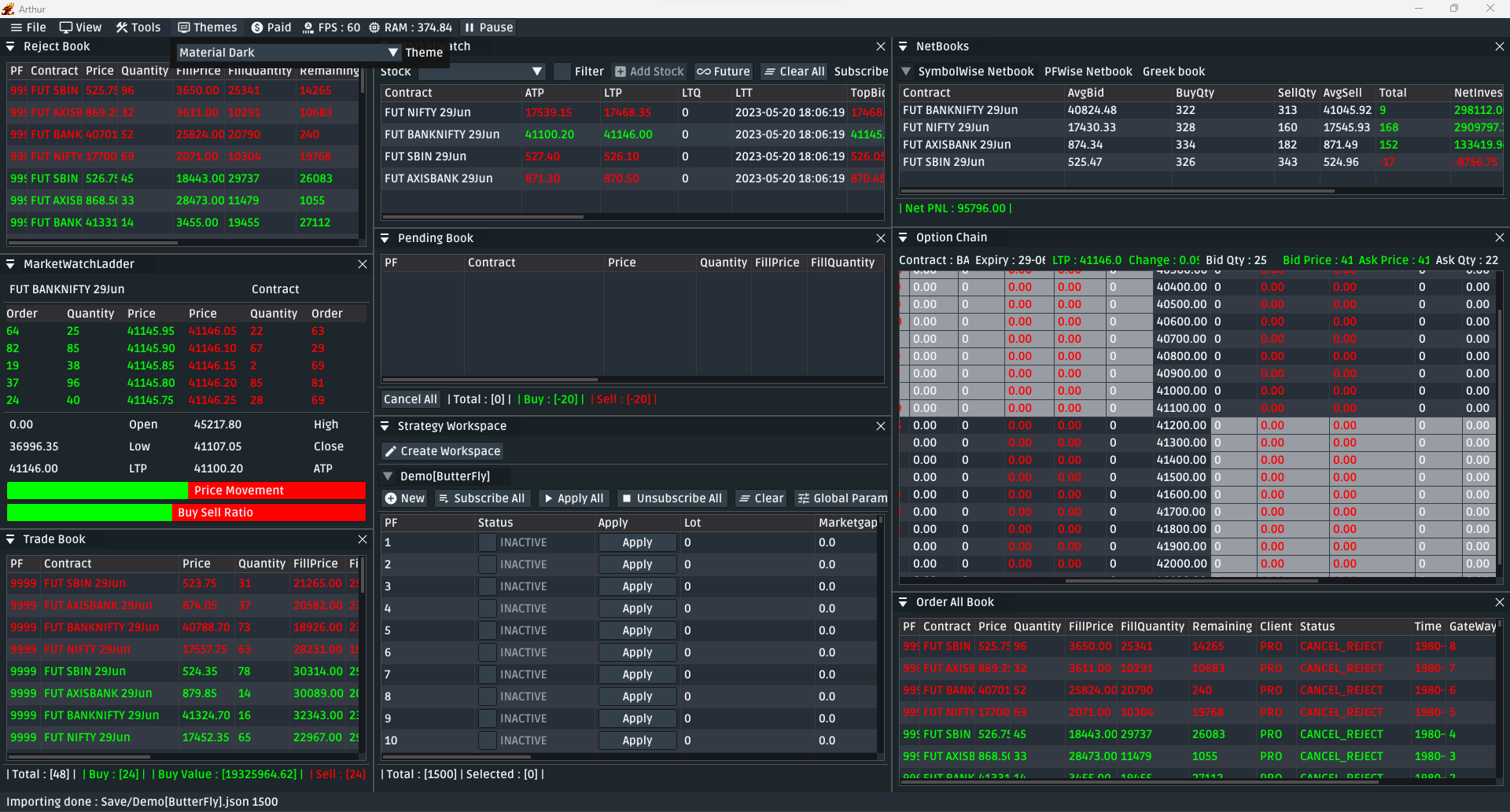Close the Trade Book panel
The width and height of the screenshot is (1510, 812).
tap(363, 539)
